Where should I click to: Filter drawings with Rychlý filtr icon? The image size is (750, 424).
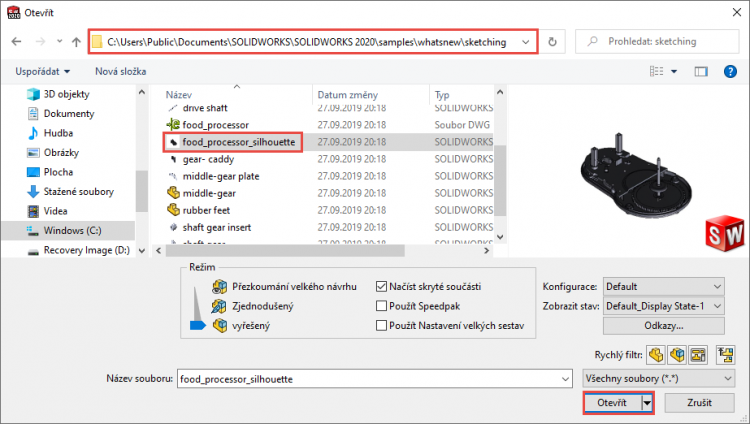pos(698,355)
